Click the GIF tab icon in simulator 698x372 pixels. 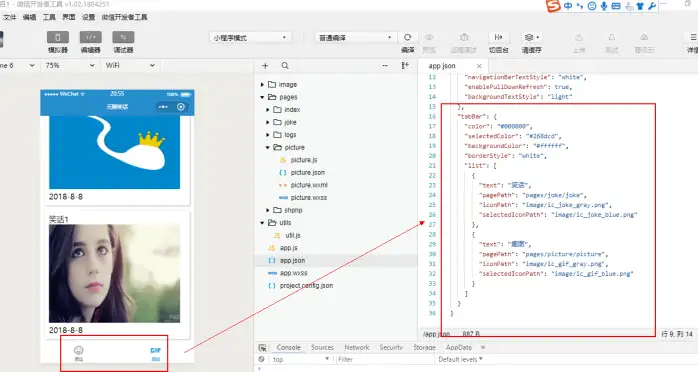pos(155,354)
